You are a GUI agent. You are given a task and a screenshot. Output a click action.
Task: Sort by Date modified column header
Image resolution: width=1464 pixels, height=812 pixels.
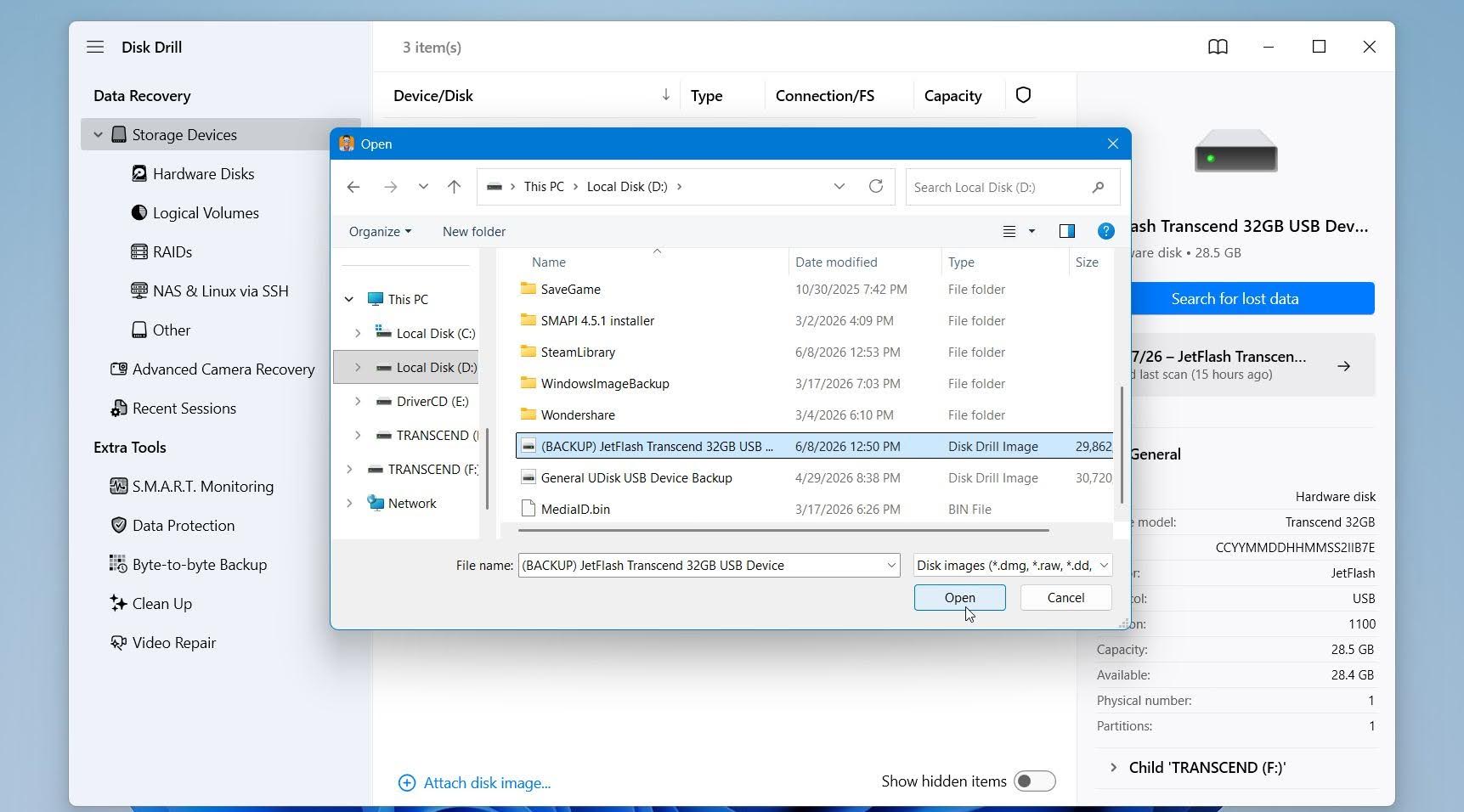(836, 262)
